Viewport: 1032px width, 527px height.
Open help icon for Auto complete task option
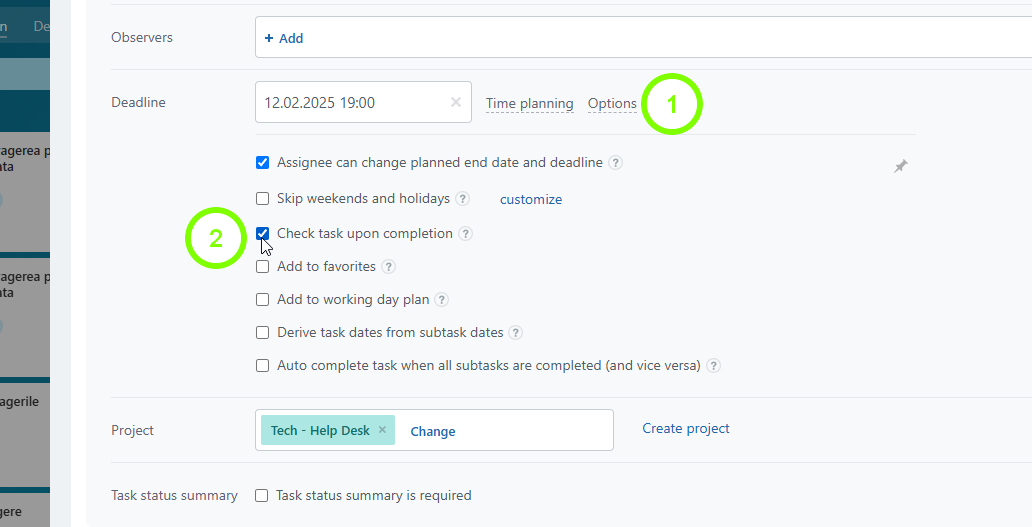(x=713, y=365)
